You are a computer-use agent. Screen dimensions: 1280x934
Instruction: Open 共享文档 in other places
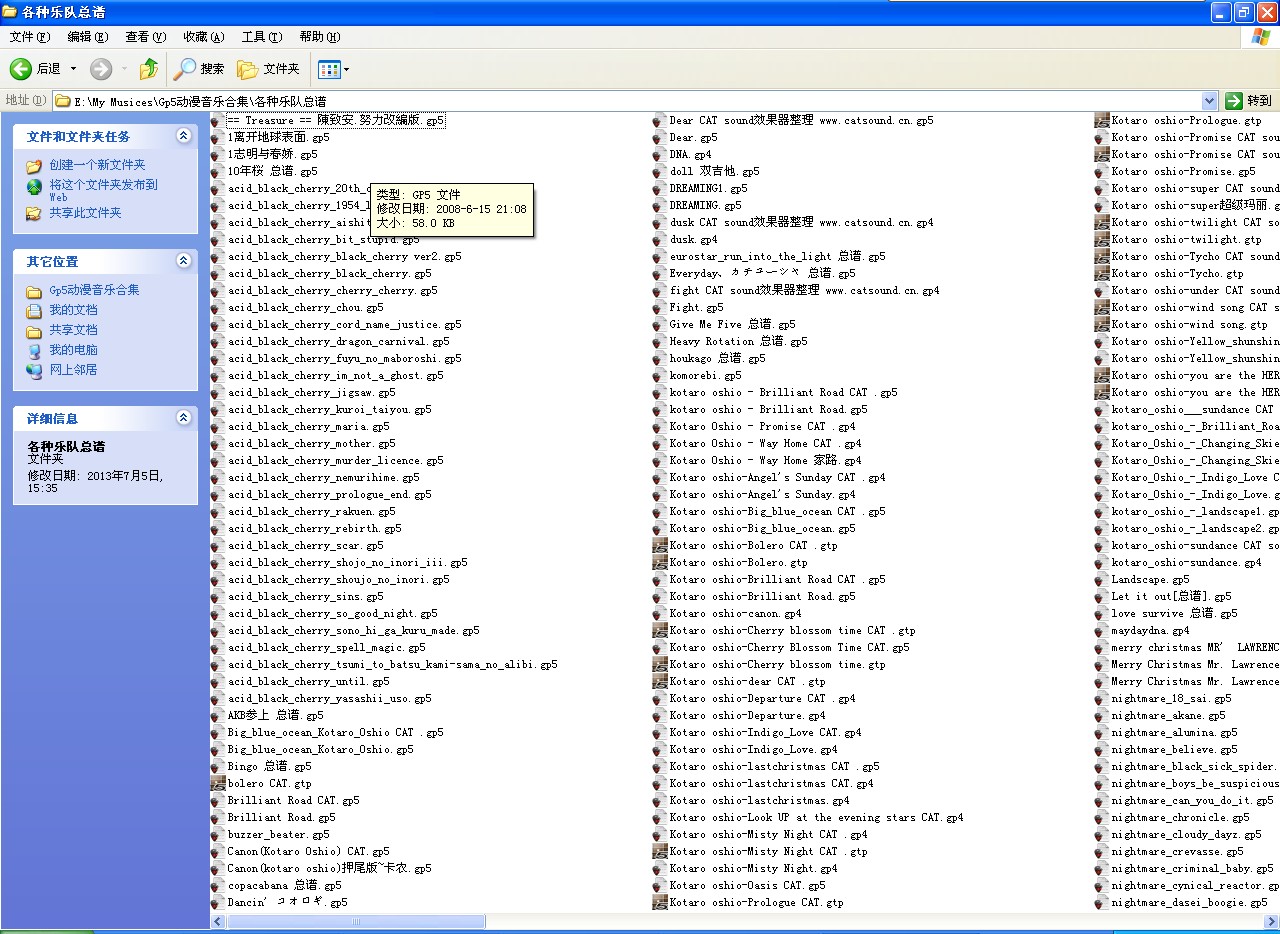(74, 330)
